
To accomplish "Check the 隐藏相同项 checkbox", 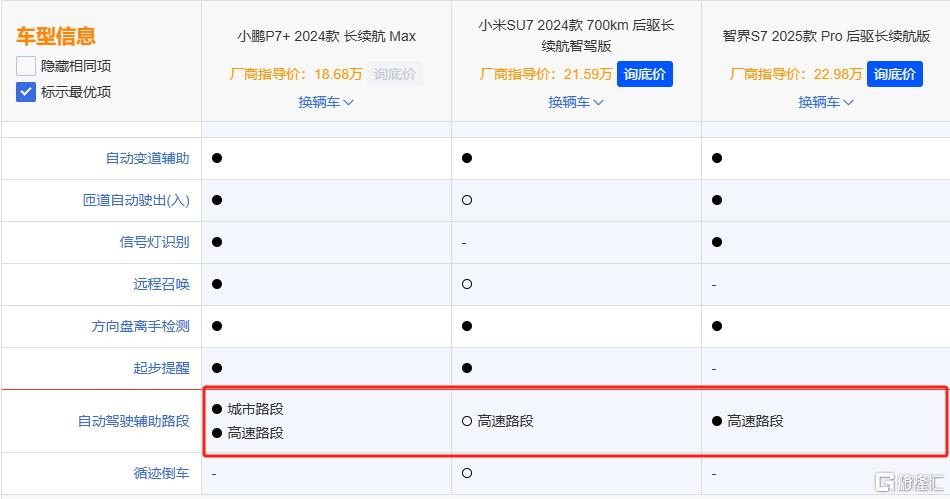I will [25, 65].
